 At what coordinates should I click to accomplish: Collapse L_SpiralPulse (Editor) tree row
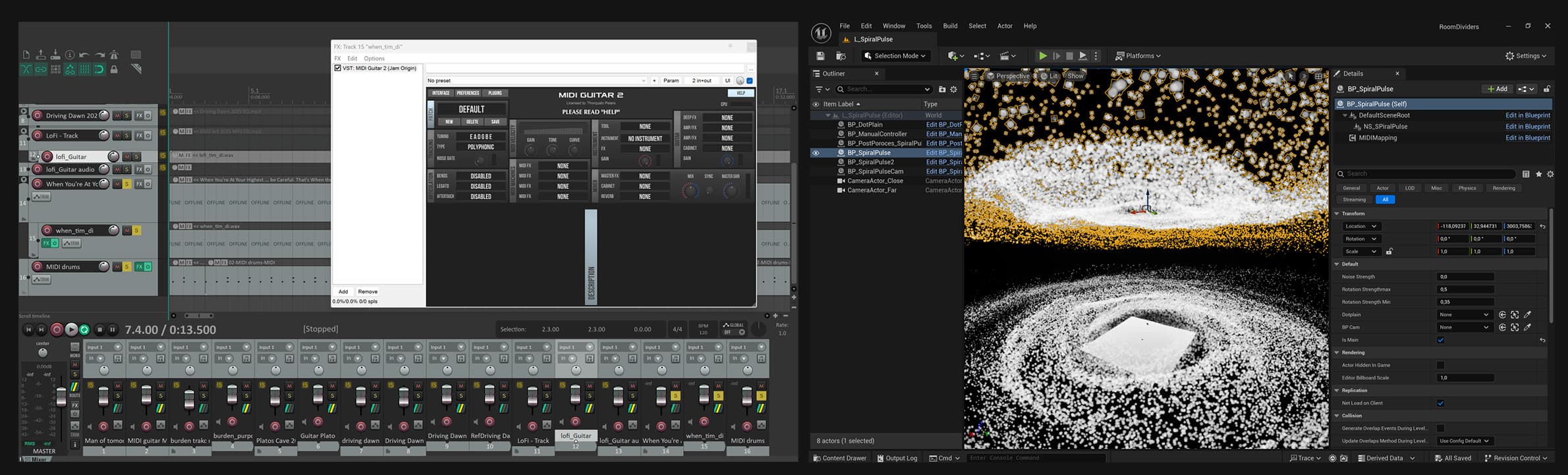pos(828,115)
